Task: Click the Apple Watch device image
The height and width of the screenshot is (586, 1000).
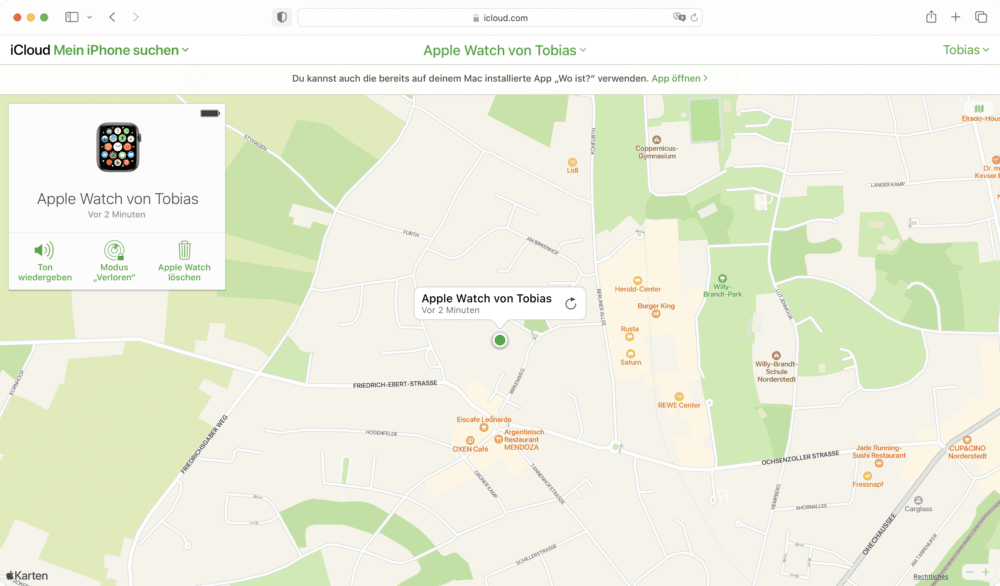Action: click(x=118, y=147)
